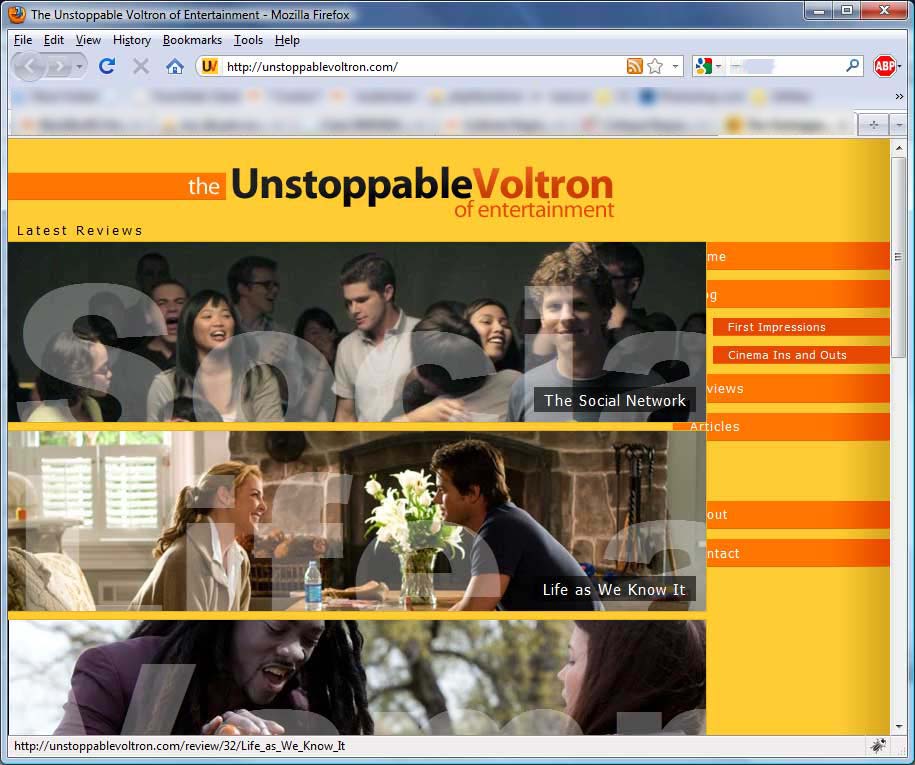Show more bookmarks chevron
Viewport: 915px width, 765px height.
899,96
